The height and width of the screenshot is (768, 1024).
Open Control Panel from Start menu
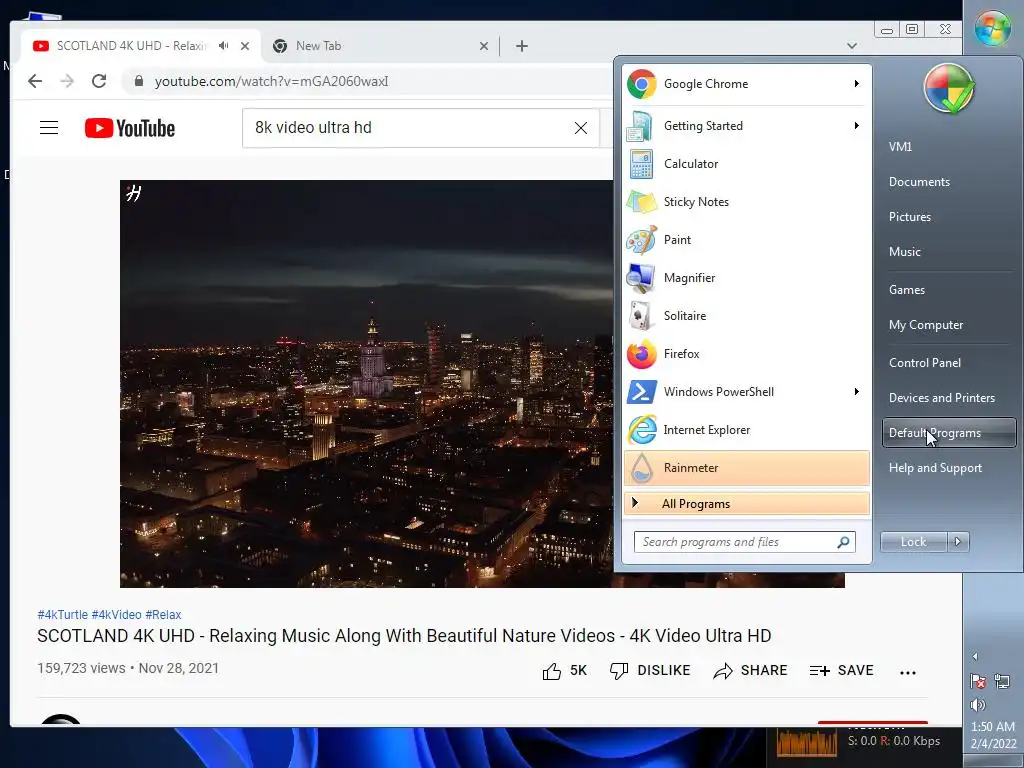[924, 363]
